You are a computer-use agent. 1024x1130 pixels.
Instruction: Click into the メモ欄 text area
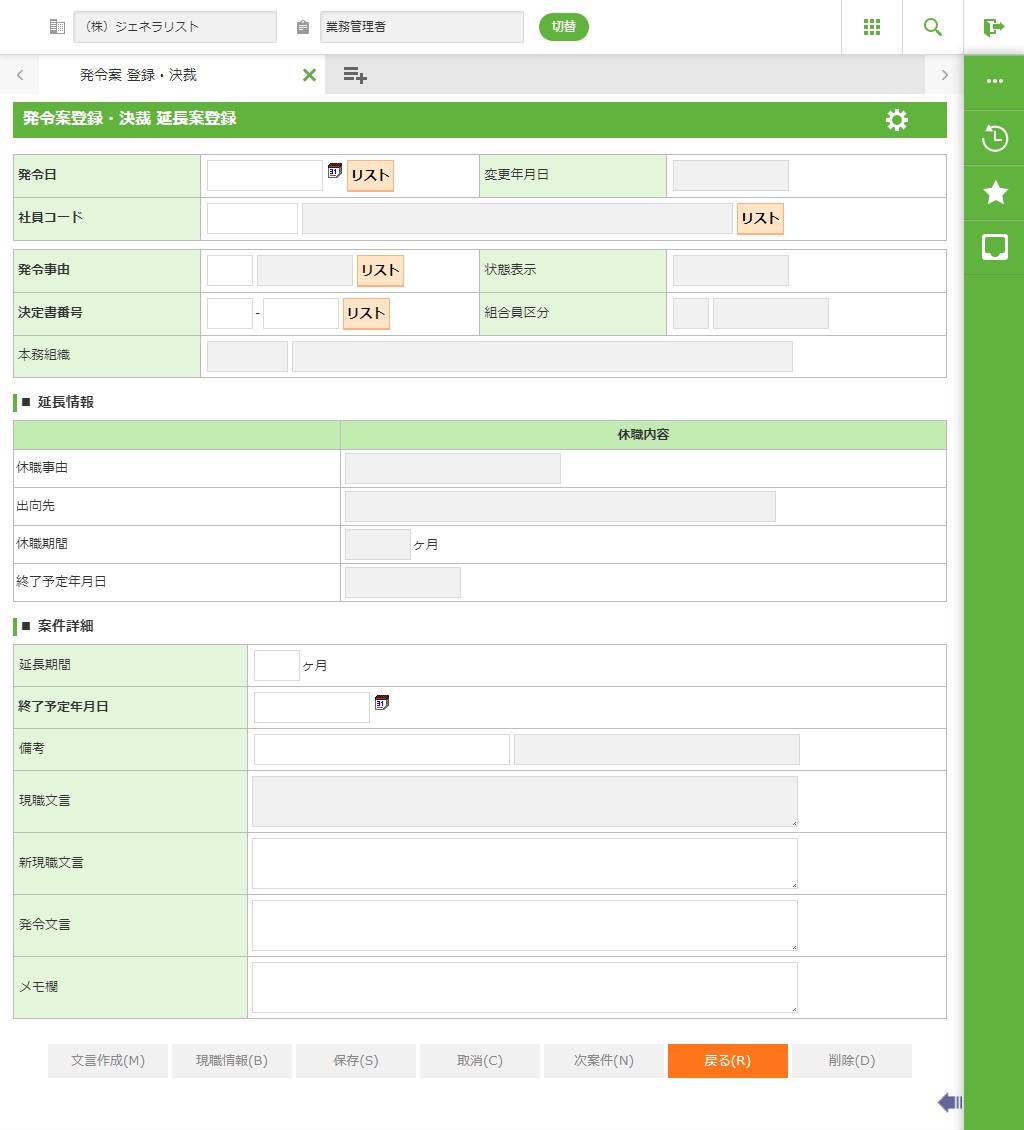pos(524,987)
